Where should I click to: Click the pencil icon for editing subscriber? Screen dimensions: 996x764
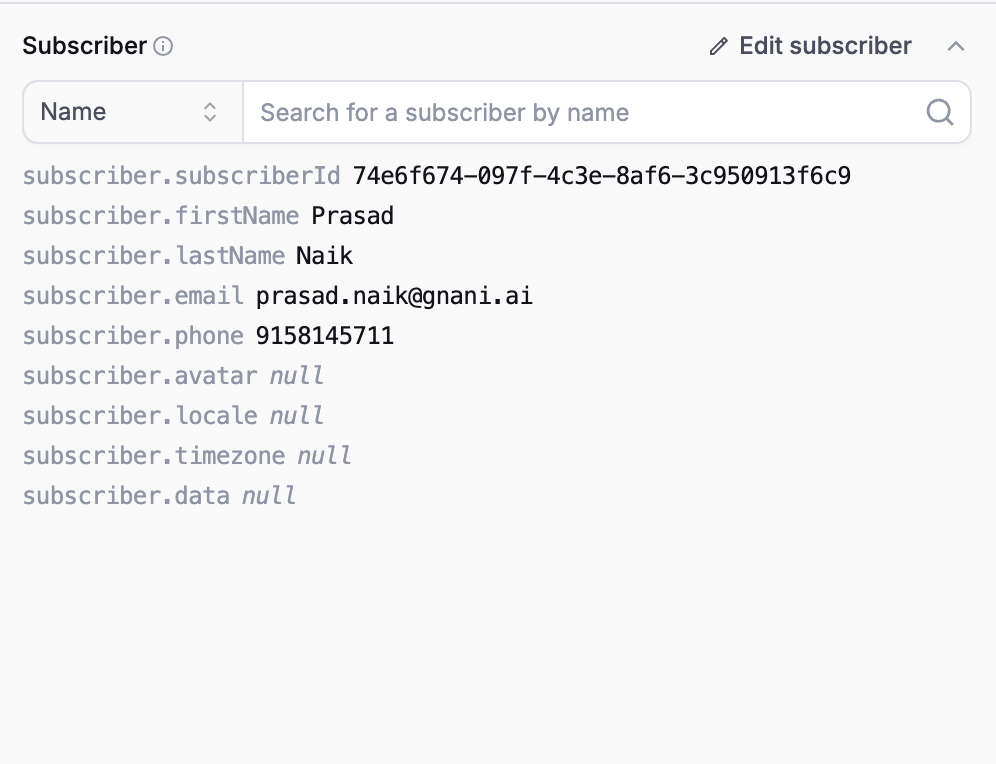pyautogui.click(x=718, y=46)
